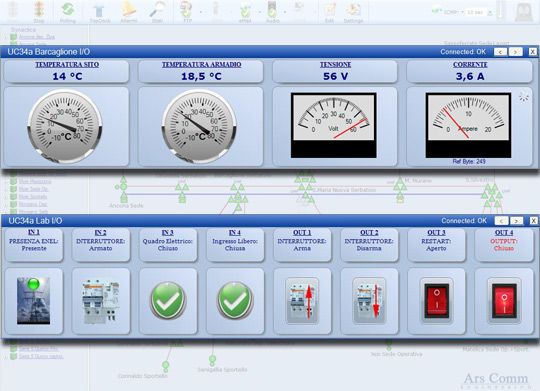The height and width of the screenshot is (391, 540).
Task: Go to previous device in Barcaglione panel
Action: pyautogui.click(x=500, y=52)
